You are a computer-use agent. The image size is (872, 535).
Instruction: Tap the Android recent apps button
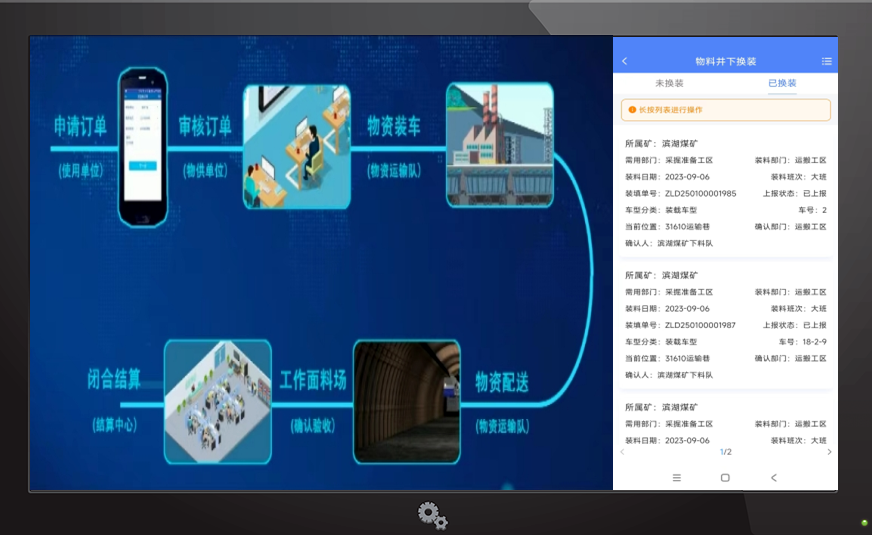click(677, 478)
